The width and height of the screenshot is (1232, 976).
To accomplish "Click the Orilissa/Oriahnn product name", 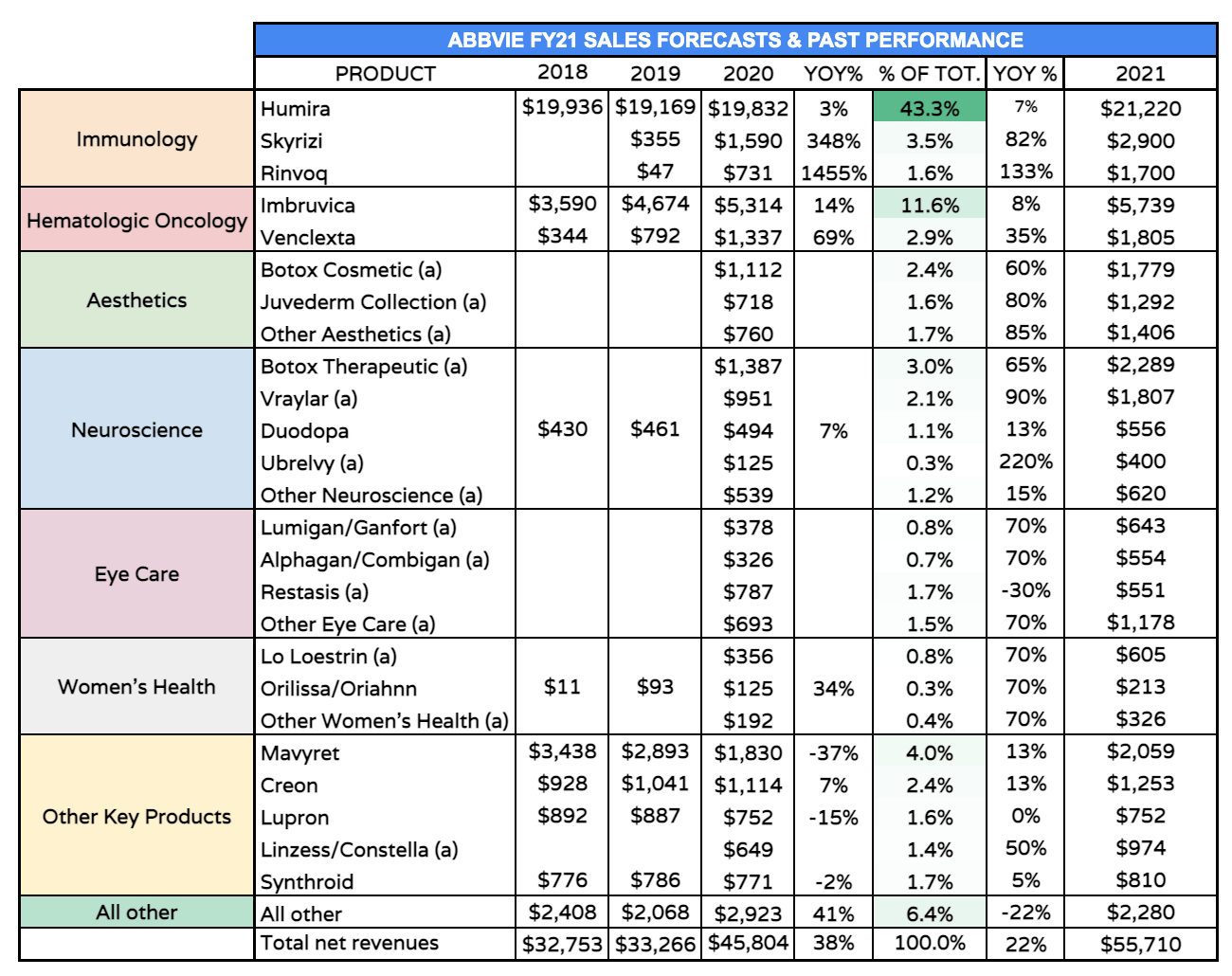I will pyautogui.click(x=338, y=689).
